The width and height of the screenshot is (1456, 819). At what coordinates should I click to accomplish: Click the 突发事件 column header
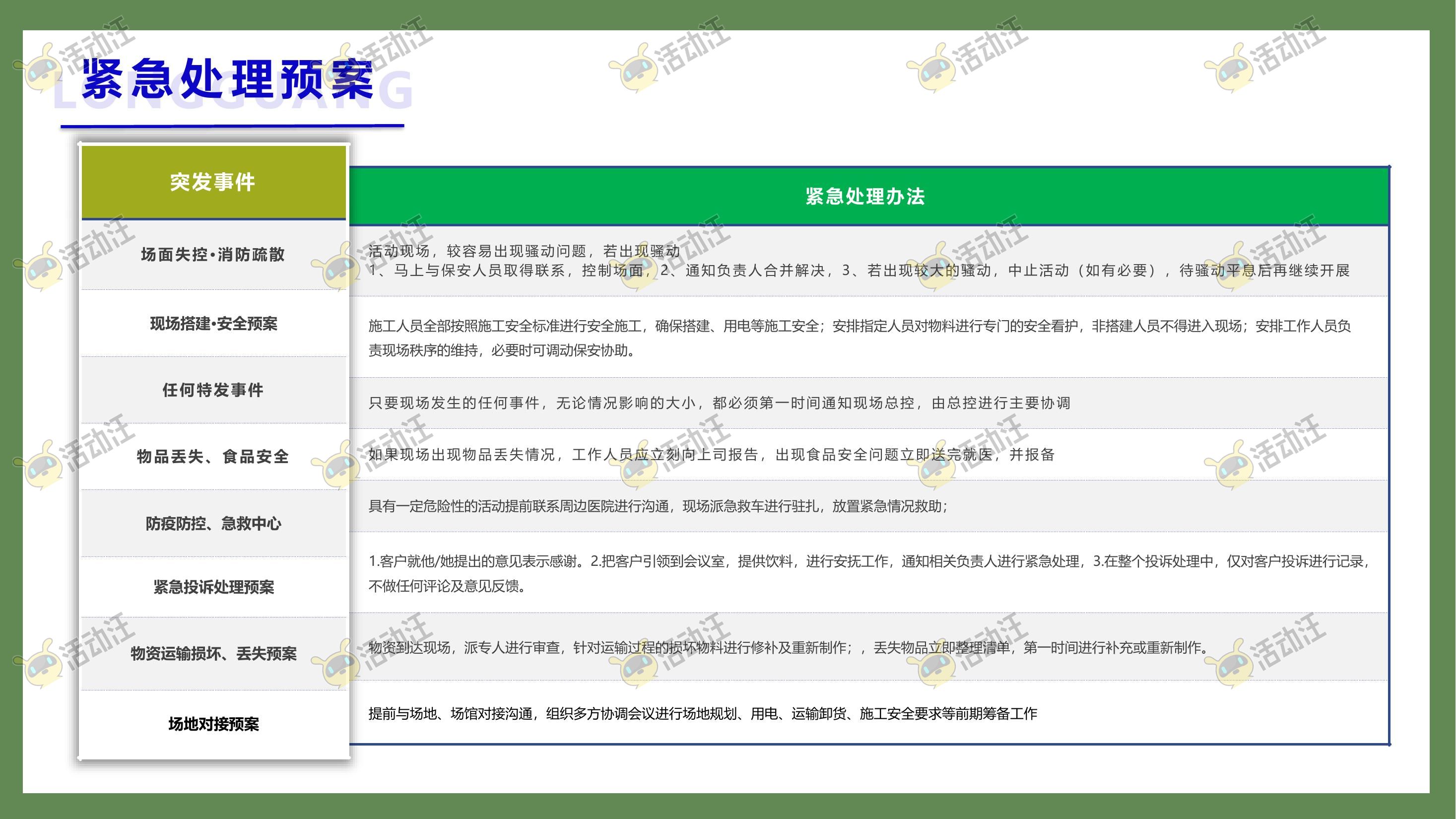point(213,182)
